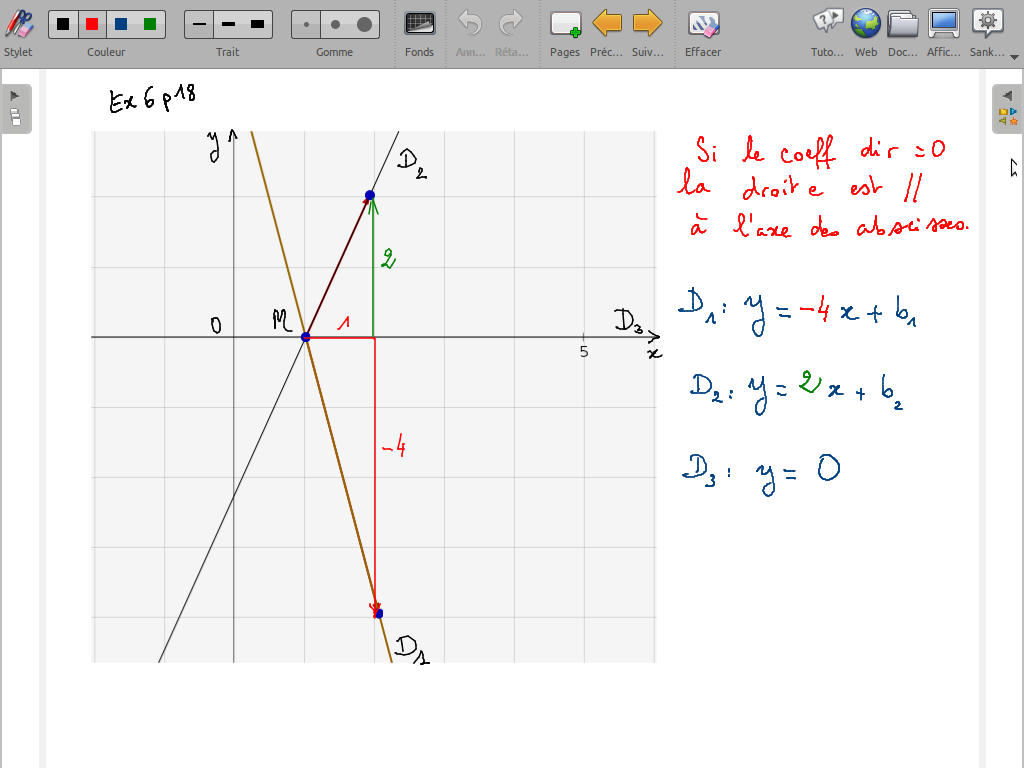1024x768 pixels.
Task: Pick the red pen color
Action: (92, 24)
